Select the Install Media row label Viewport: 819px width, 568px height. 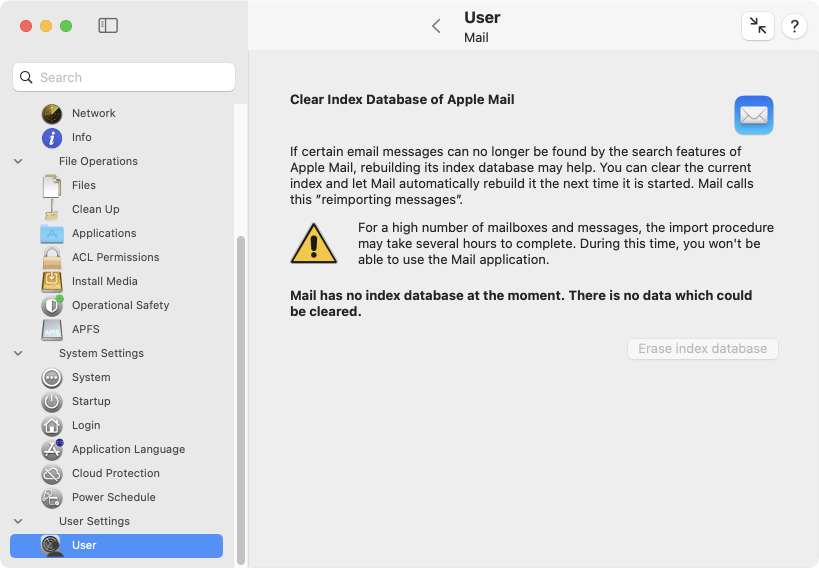point(104,282)
